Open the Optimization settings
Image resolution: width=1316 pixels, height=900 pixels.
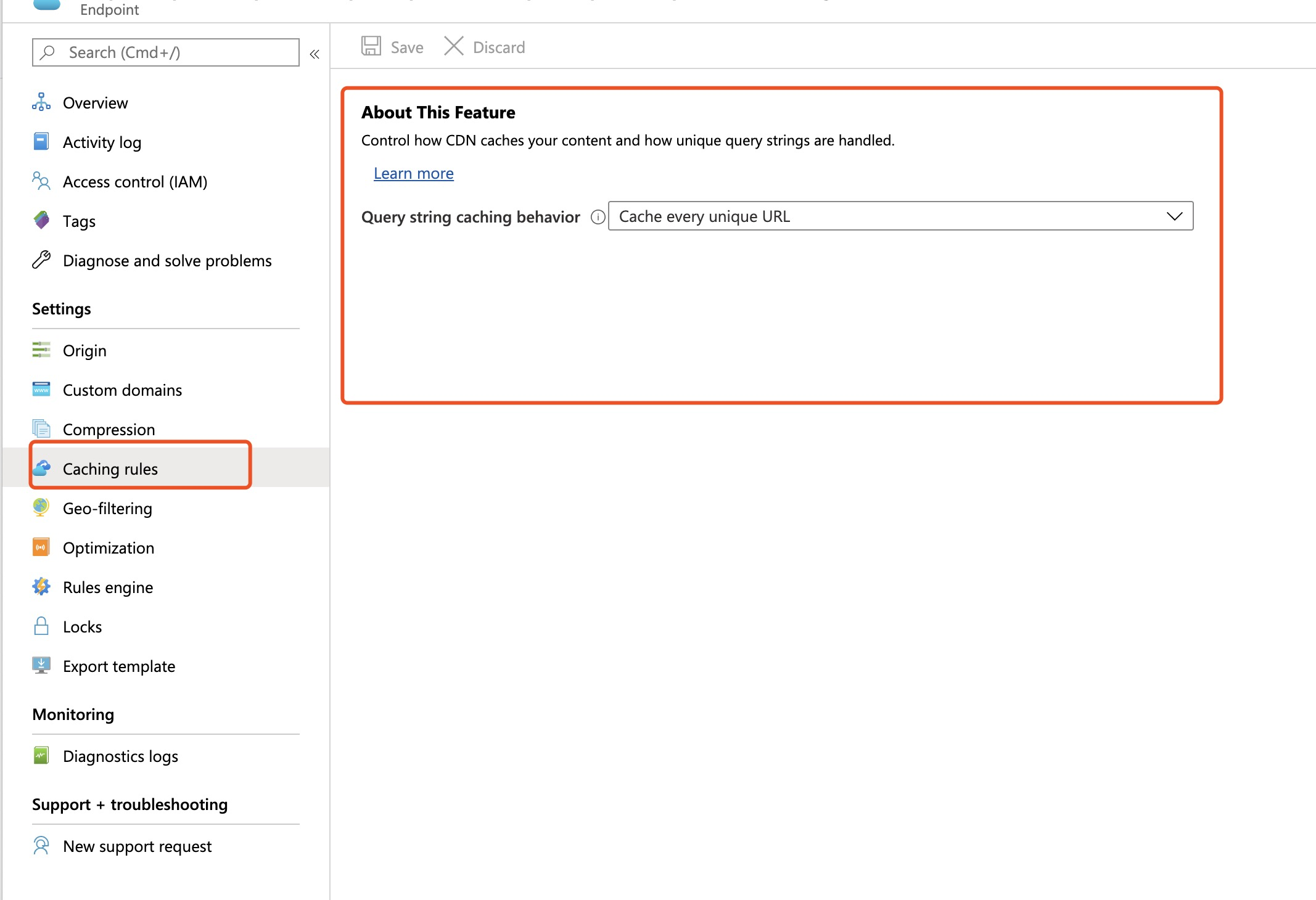pos(109,547)
